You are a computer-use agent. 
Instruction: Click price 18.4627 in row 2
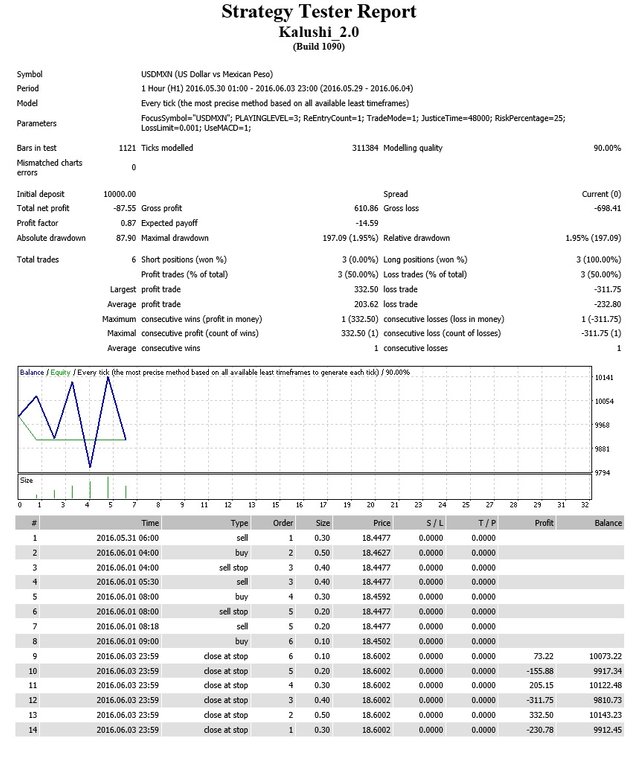[x=376, y=553]
